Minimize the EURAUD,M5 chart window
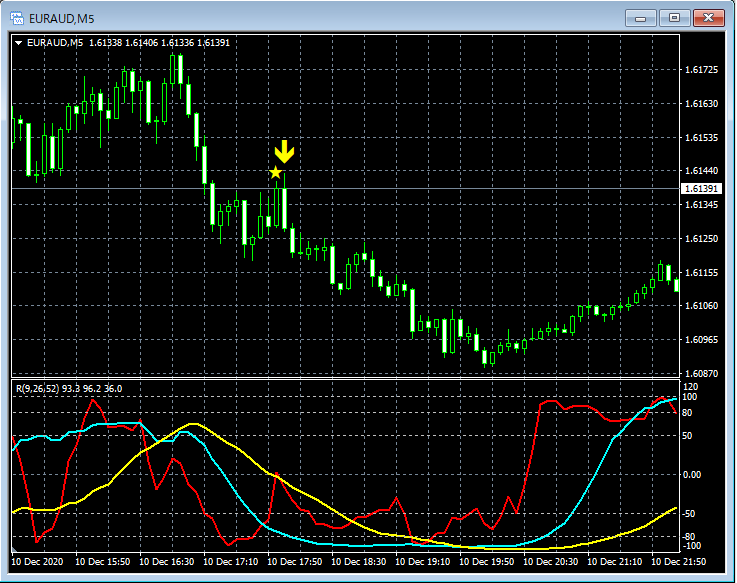Screen dimensions: 737x583 [641, 17]
